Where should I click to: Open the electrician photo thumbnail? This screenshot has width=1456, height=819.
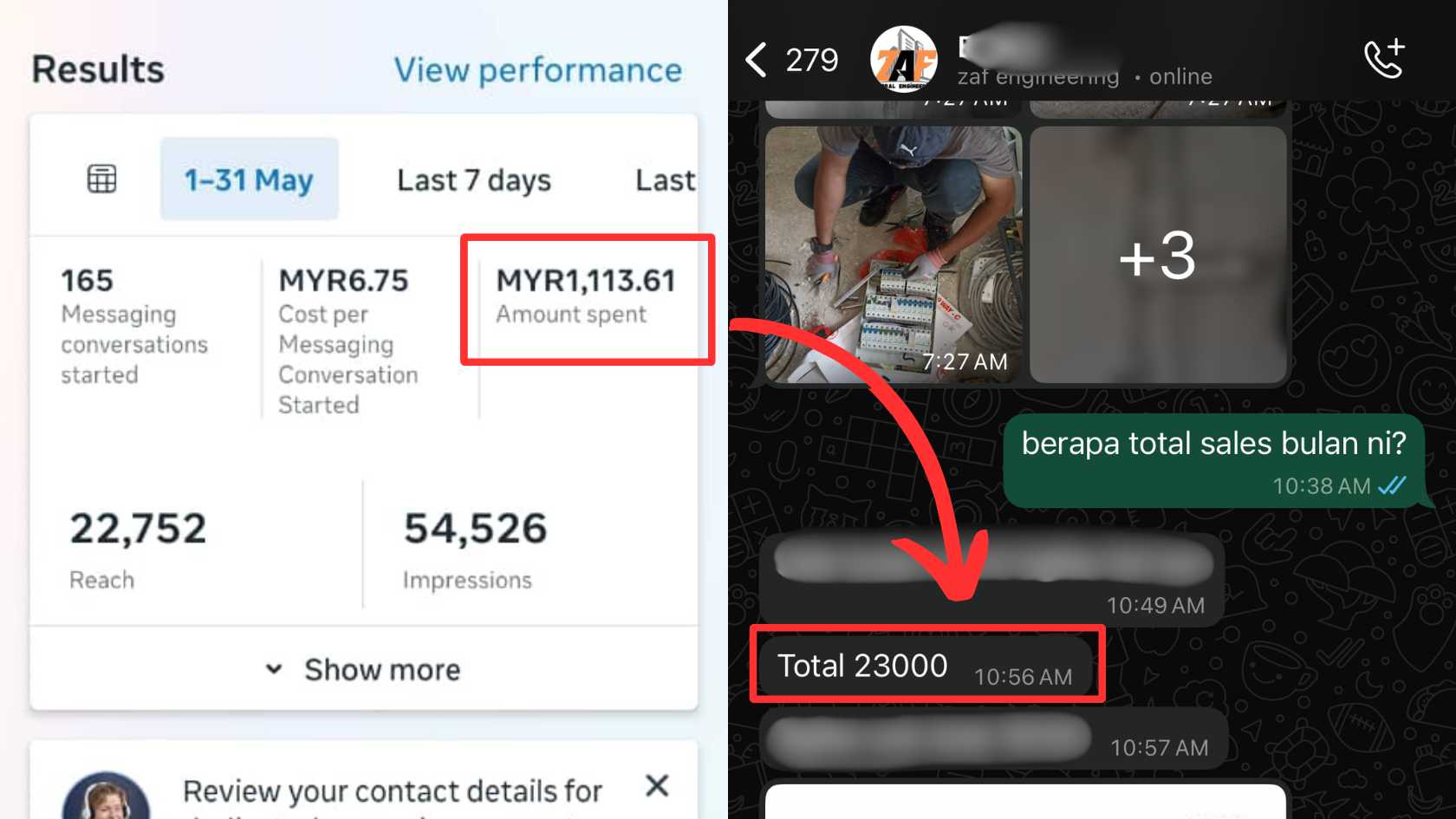point(894,255)
